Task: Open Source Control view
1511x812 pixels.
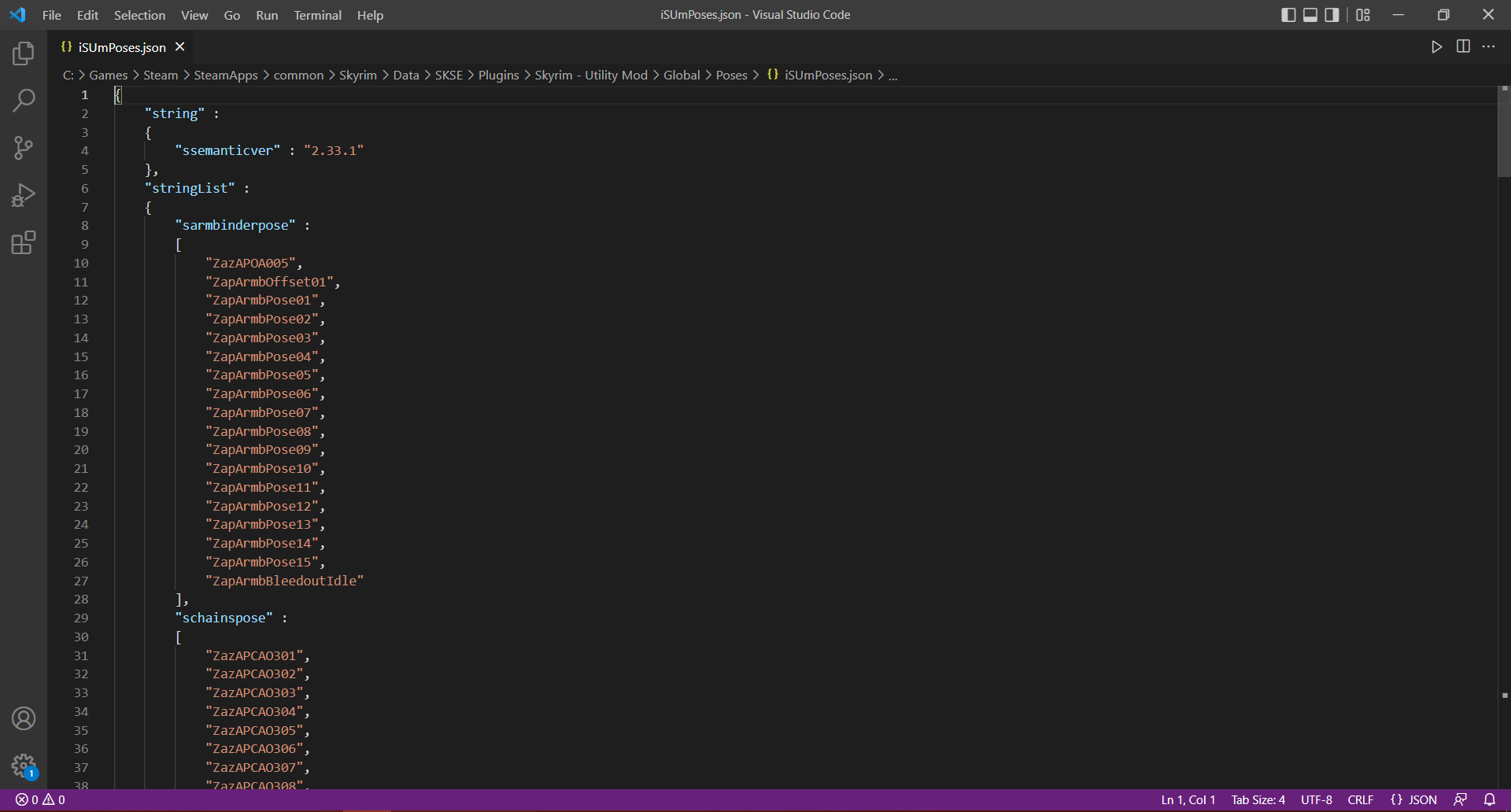Action: click(24, 148)
